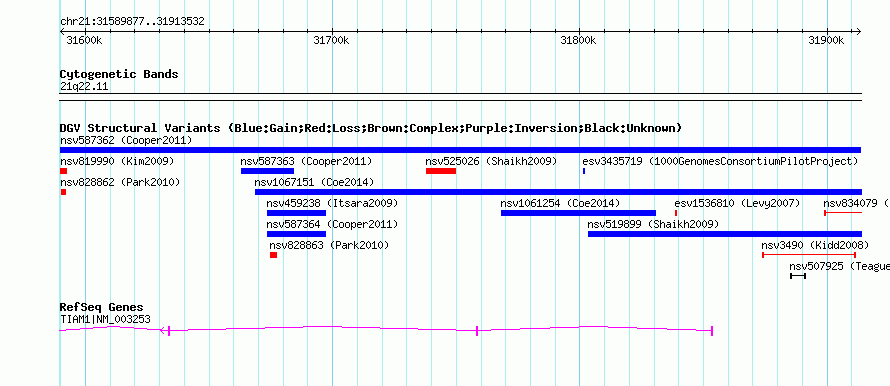The image size is (890, 386).
Task: Click the 31700k ruler tick label
Action: click(x=331, y=40)
